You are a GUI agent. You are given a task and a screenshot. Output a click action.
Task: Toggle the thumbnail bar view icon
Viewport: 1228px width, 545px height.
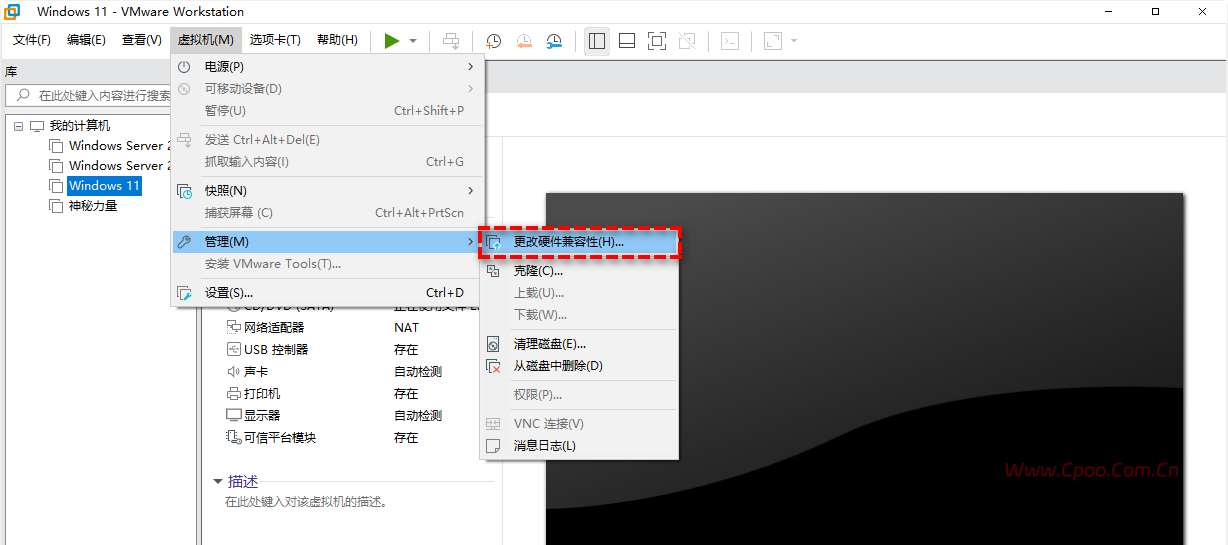point(627,41)
